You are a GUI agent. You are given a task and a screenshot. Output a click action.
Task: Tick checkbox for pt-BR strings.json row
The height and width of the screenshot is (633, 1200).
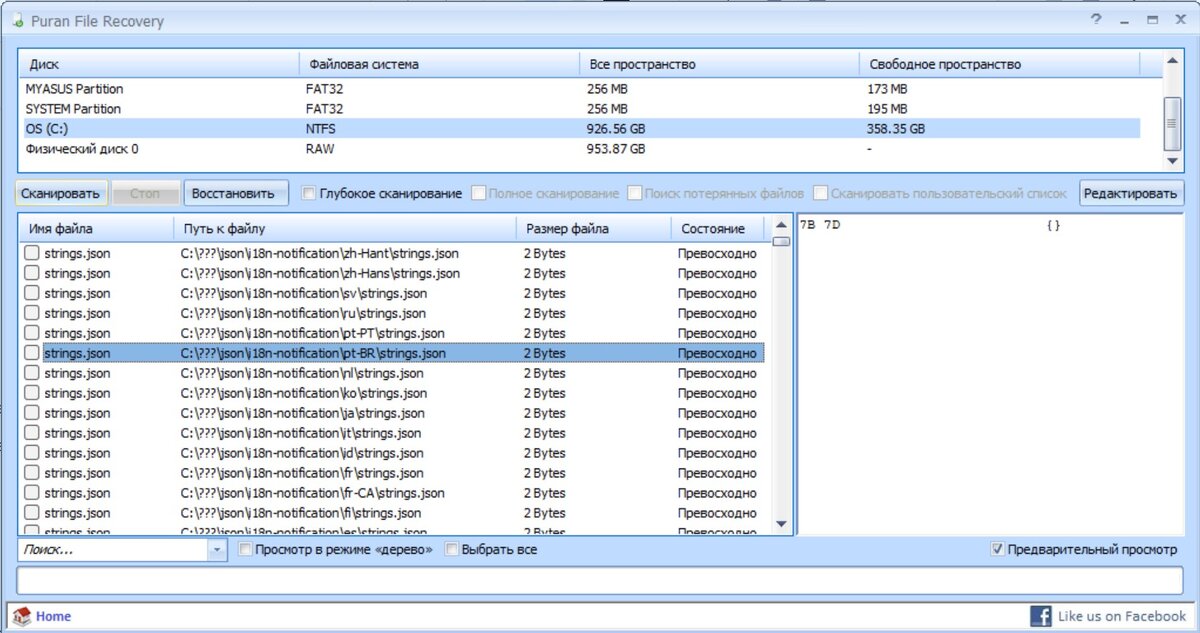click(x=32, y=353)
